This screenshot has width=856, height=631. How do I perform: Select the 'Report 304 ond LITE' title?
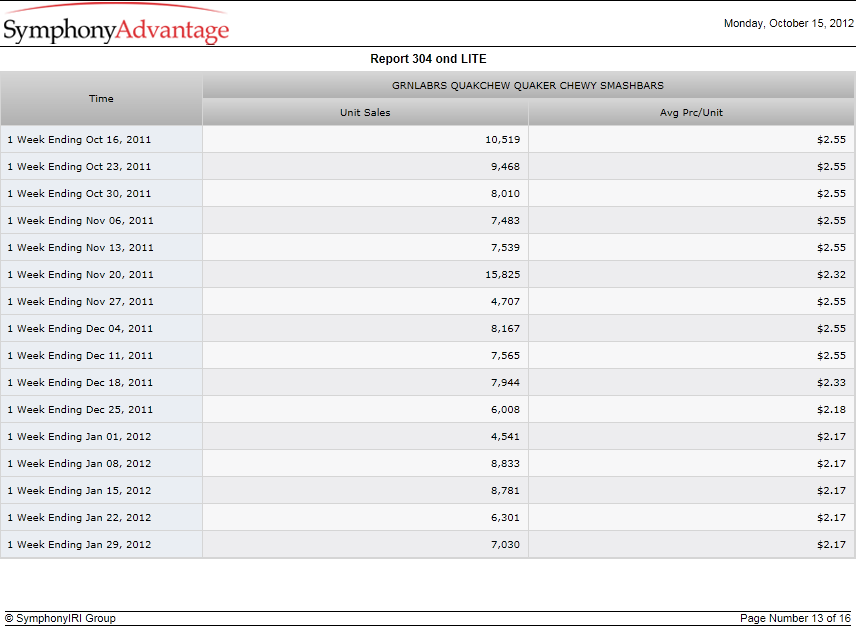428,59
